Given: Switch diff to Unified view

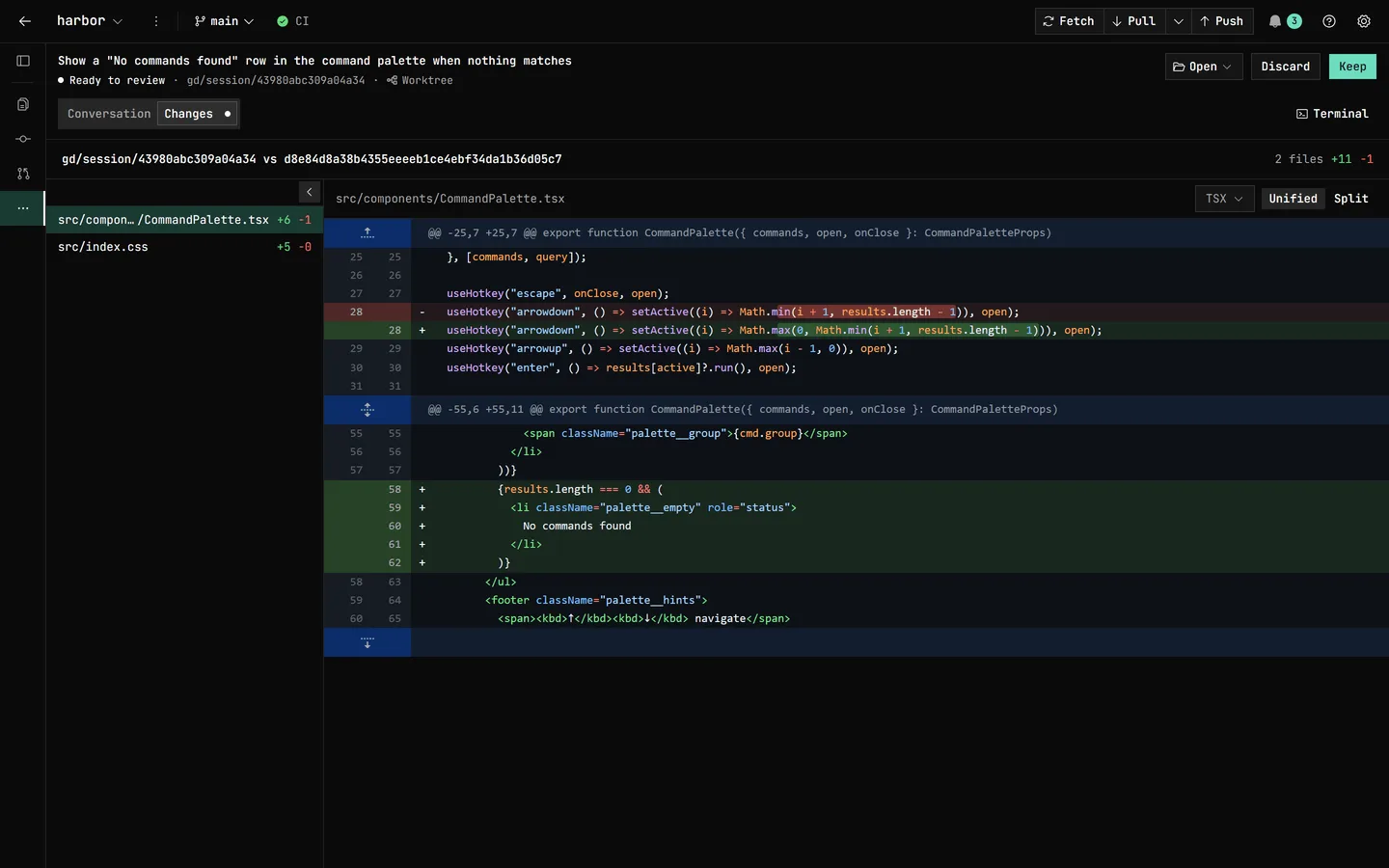Looking at the screenshot, I should (x=1293, y=199).
